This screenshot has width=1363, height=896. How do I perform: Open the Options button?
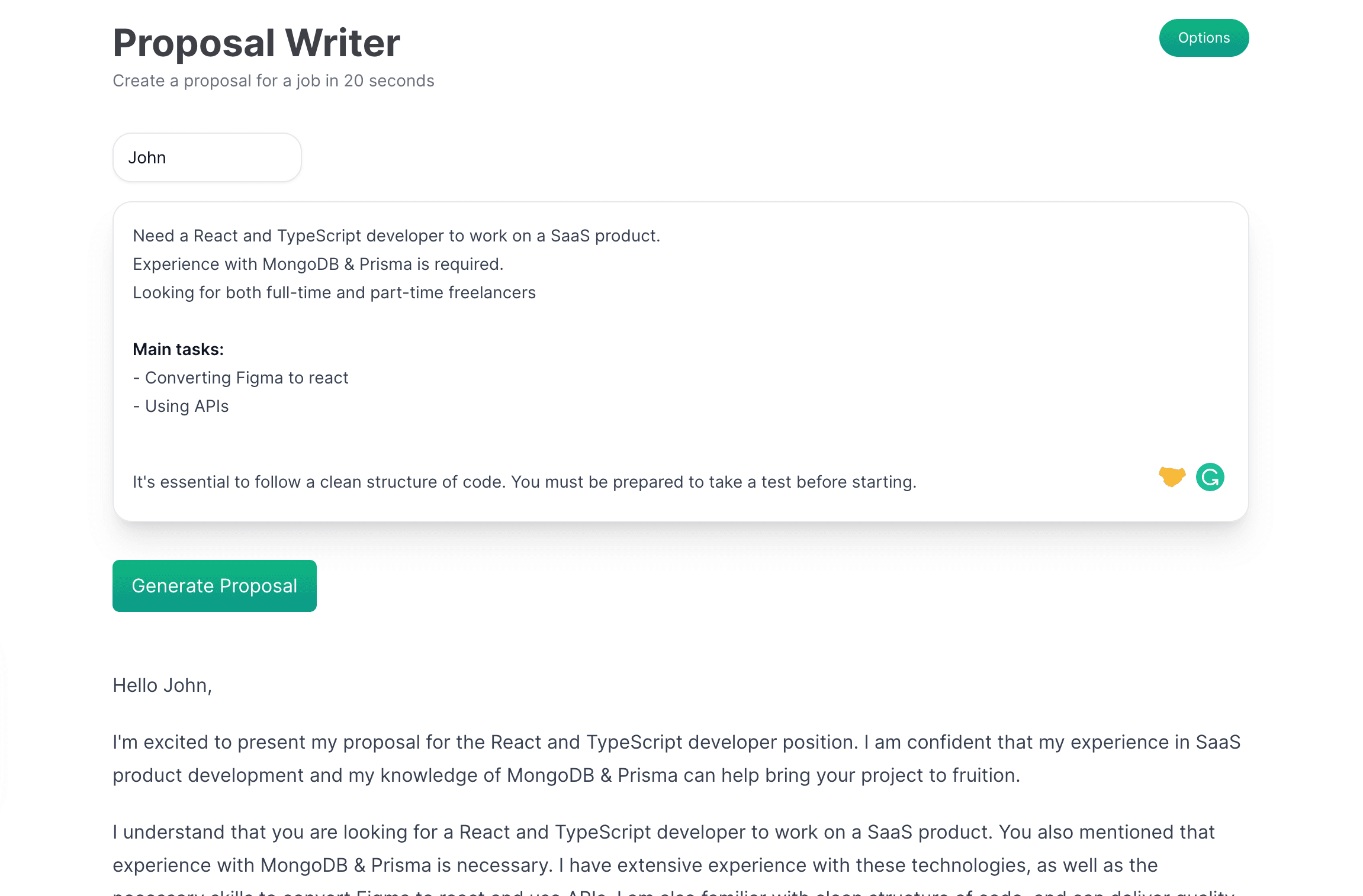1204,38
